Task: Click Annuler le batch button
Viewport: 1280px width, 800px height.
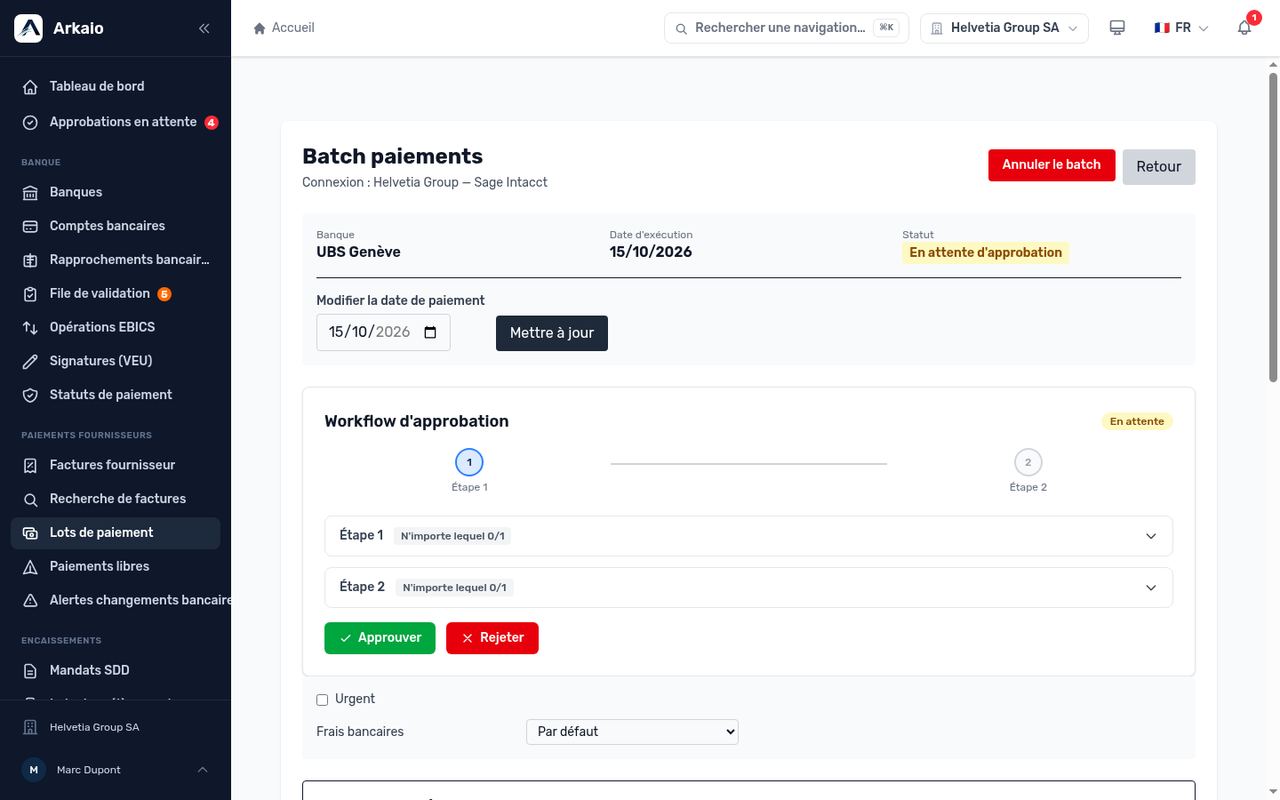Action: 1052,165
